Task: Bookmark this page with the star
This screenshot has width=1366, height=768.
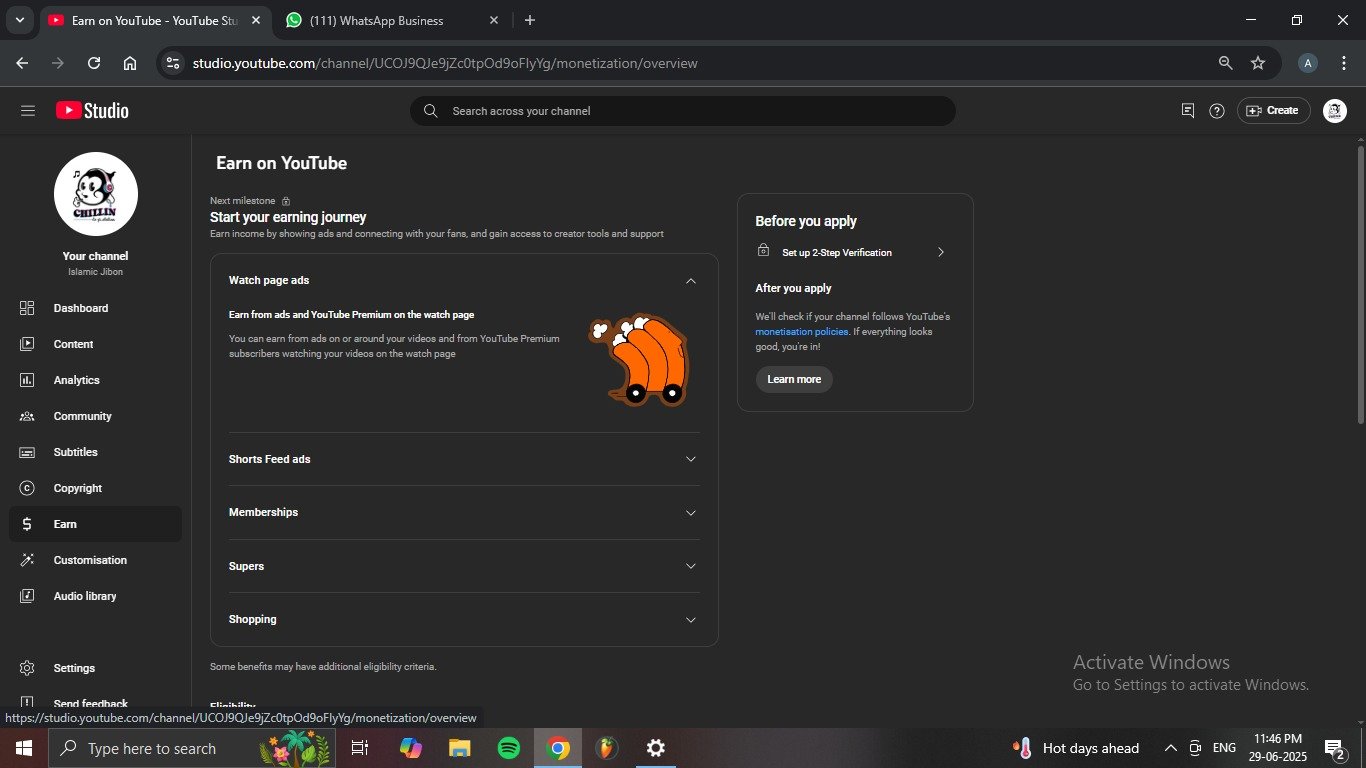Action: click(x=1258, y=63)
